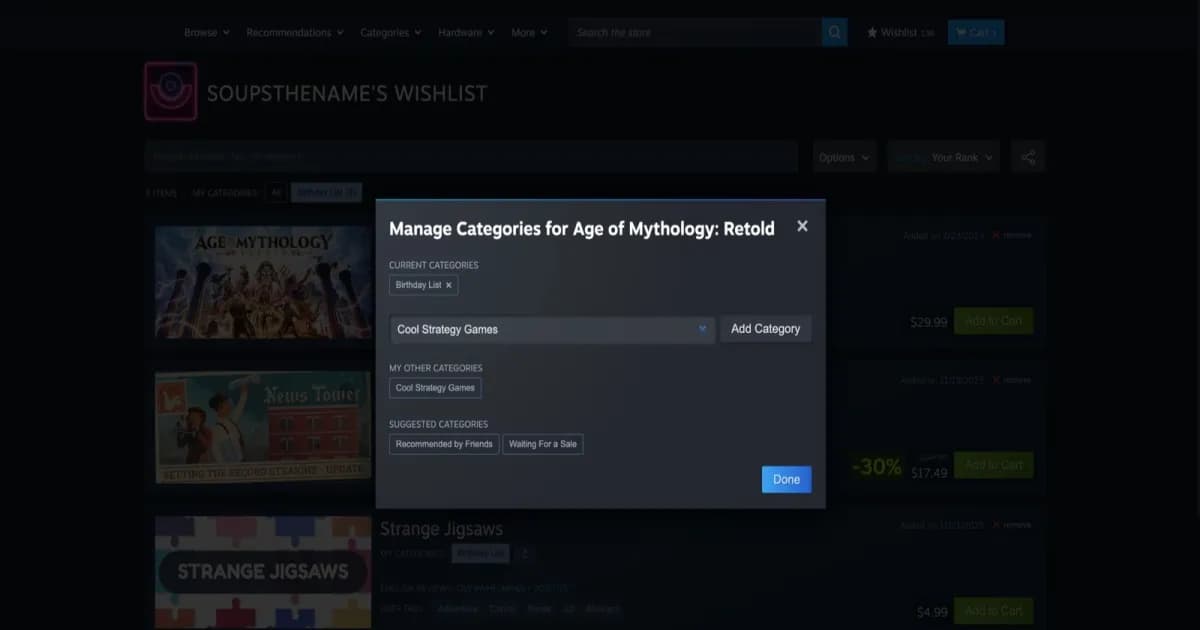
Task: Click the Birthday List tag on Strange Jigsaws
Action: coord(480,553)
